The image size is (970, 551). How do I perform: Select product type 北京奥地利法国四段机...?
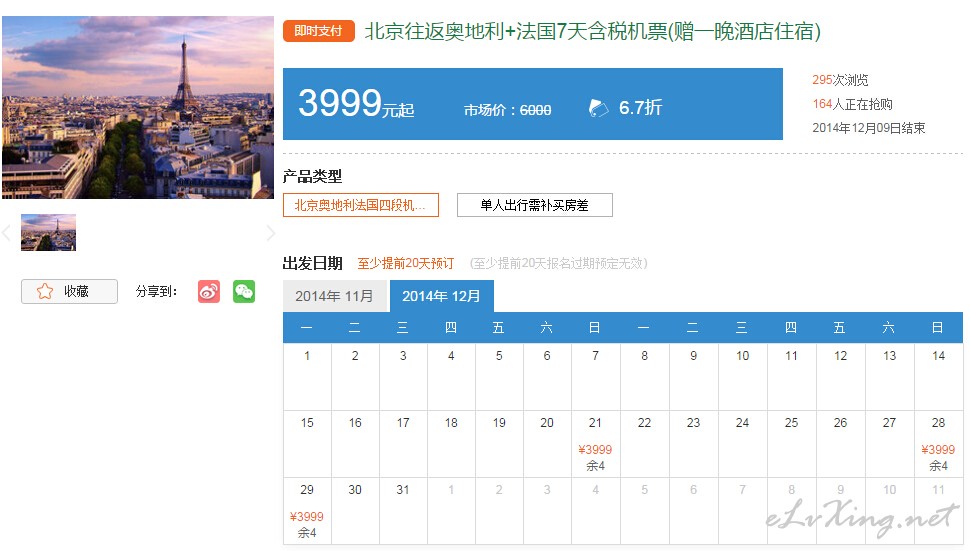click(361, 205)
